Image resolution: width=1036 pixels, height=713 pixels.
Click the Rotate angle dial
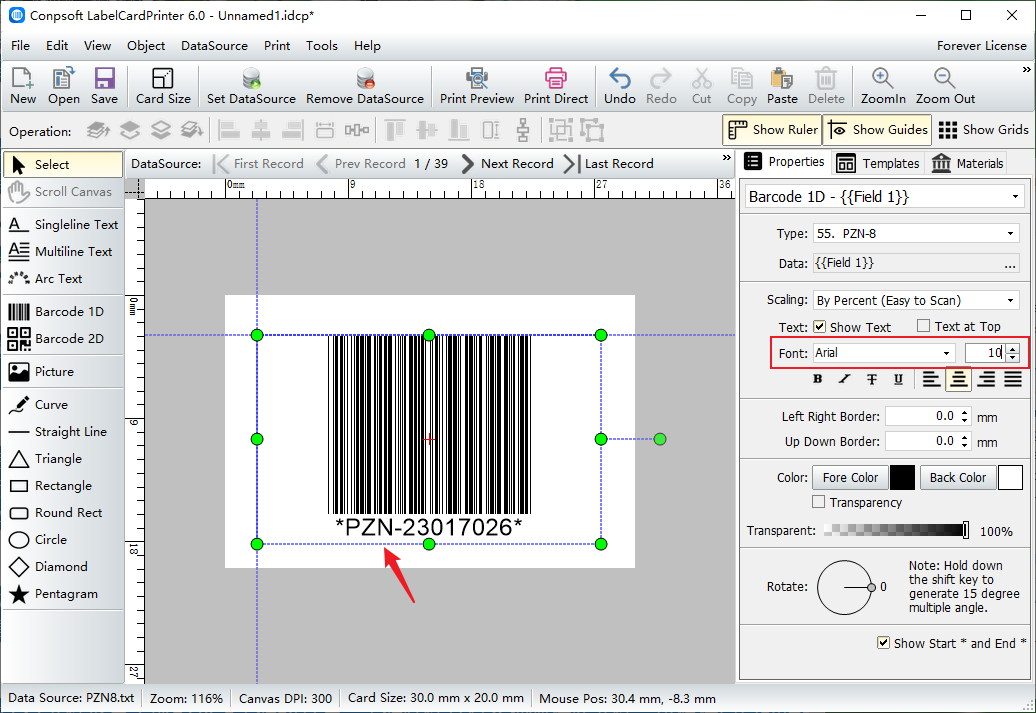[845, 587]
